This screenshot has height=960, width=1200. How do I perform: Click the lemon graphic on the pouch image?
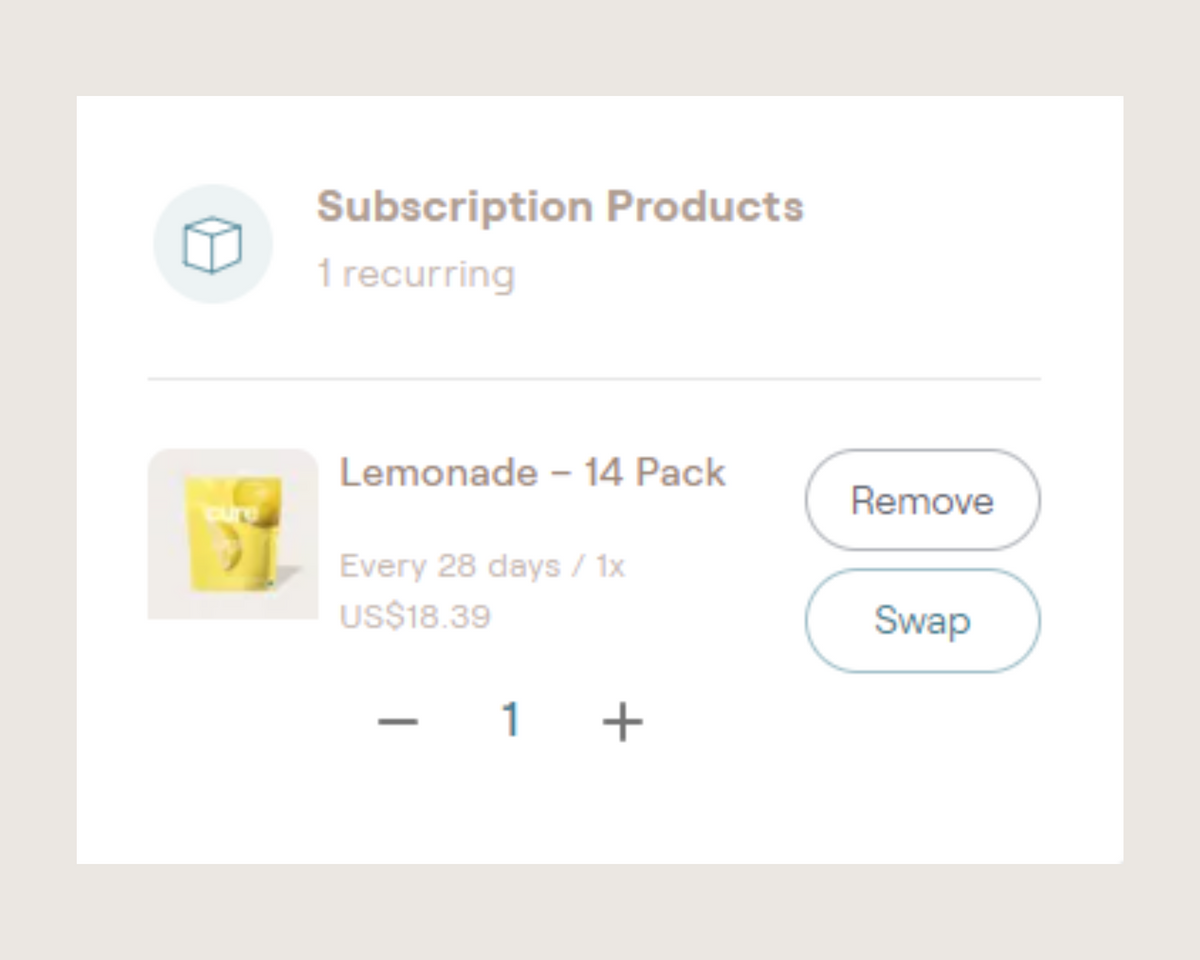coord(235,547)
